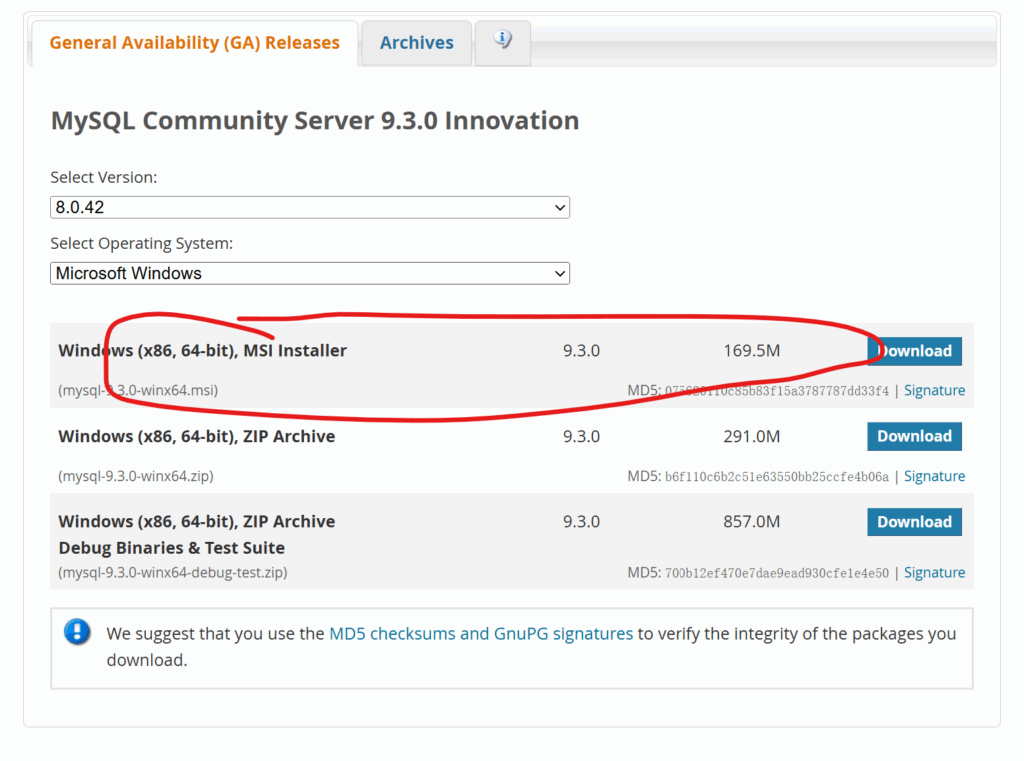Download the Debug Binaries & Test Suite
Screen dimensions: 1024x761
[914, 522]
